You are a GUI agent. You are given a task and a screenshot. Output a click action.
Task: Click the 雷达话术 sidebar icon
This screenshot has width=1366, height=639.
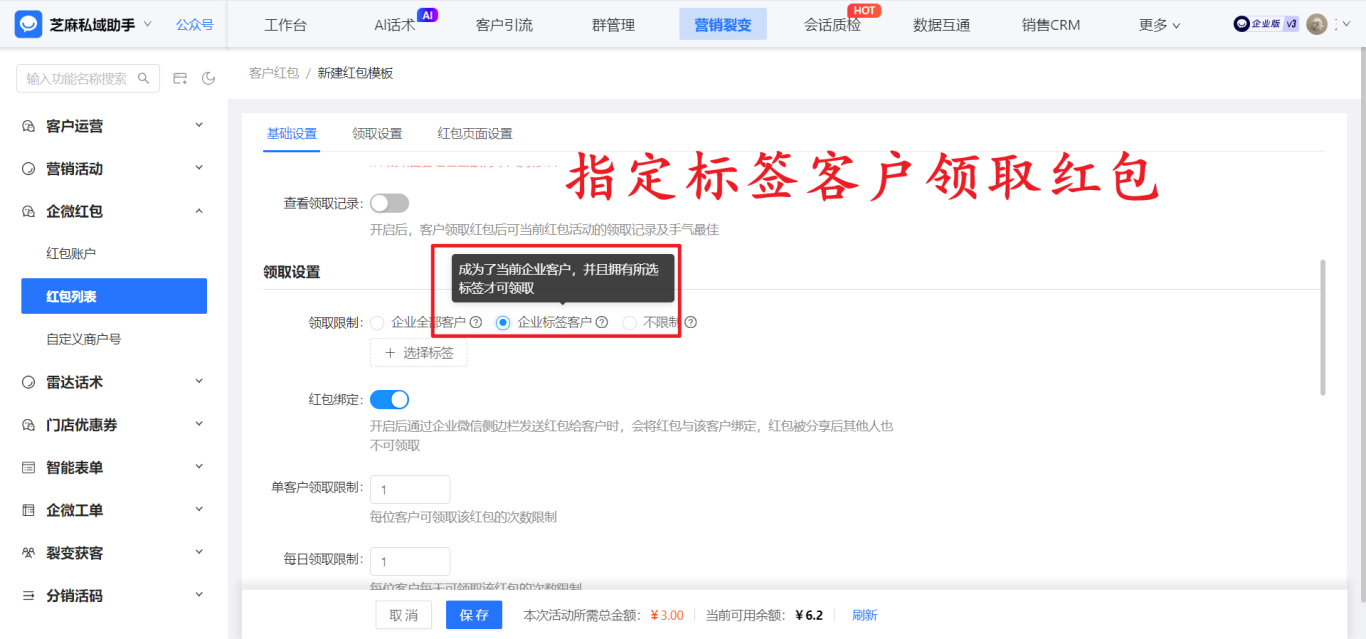pos(28,382)
